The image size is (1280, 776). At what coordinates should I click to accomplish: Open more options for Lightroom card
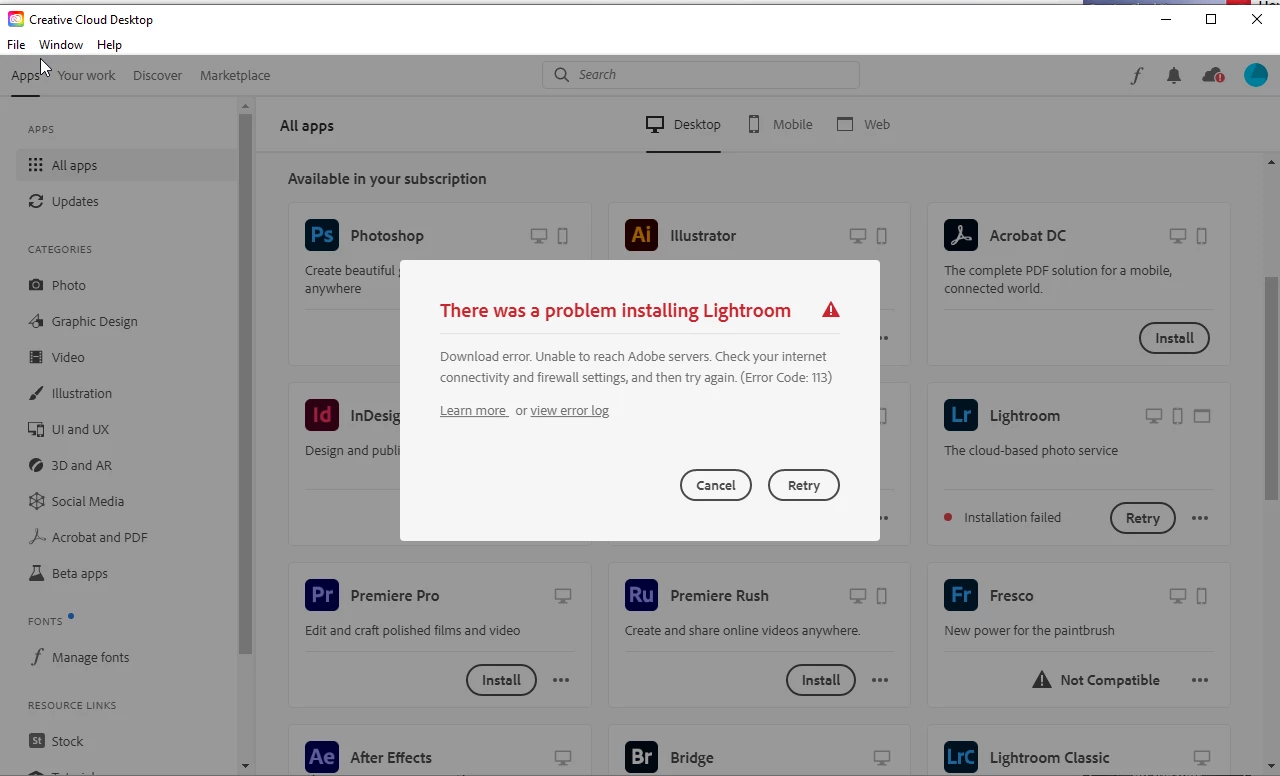1200,518
